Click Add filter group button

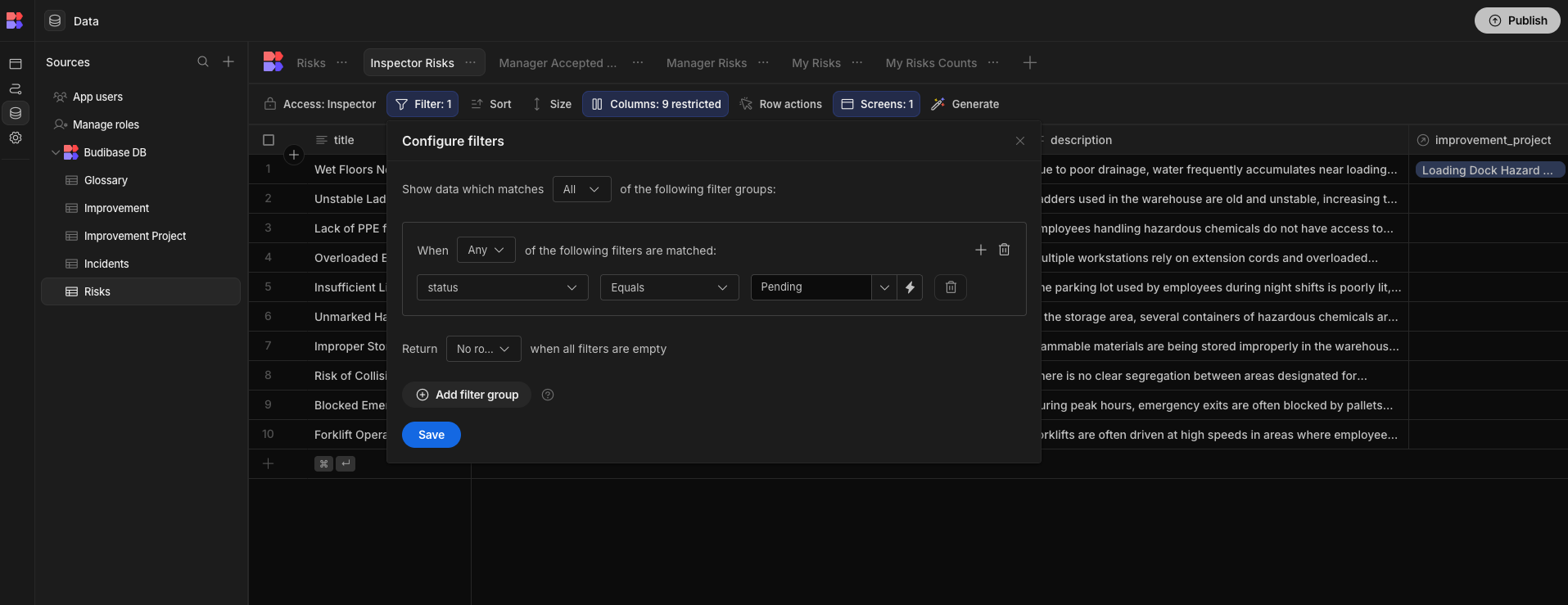coord(467,395)
